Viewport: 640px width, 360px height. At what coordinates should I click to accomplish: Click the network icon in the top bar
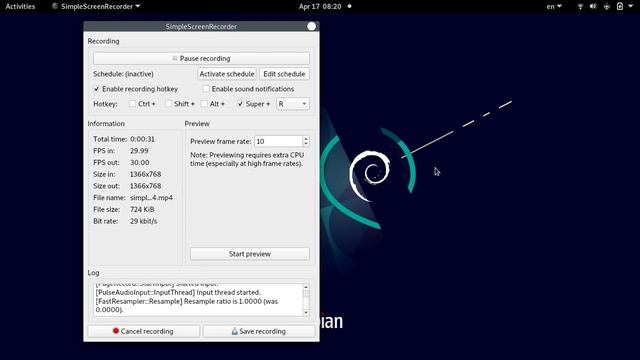580,7
